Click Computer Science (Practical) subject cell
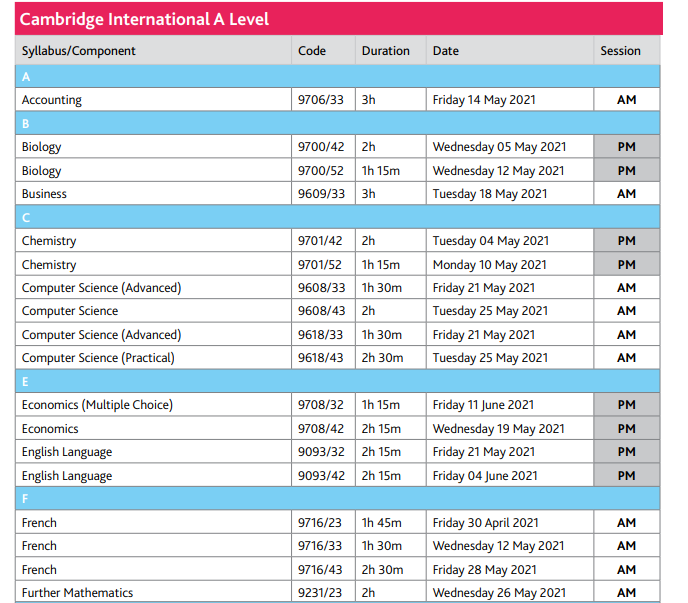This screenshot has width=688, height=603. [153, 358]
